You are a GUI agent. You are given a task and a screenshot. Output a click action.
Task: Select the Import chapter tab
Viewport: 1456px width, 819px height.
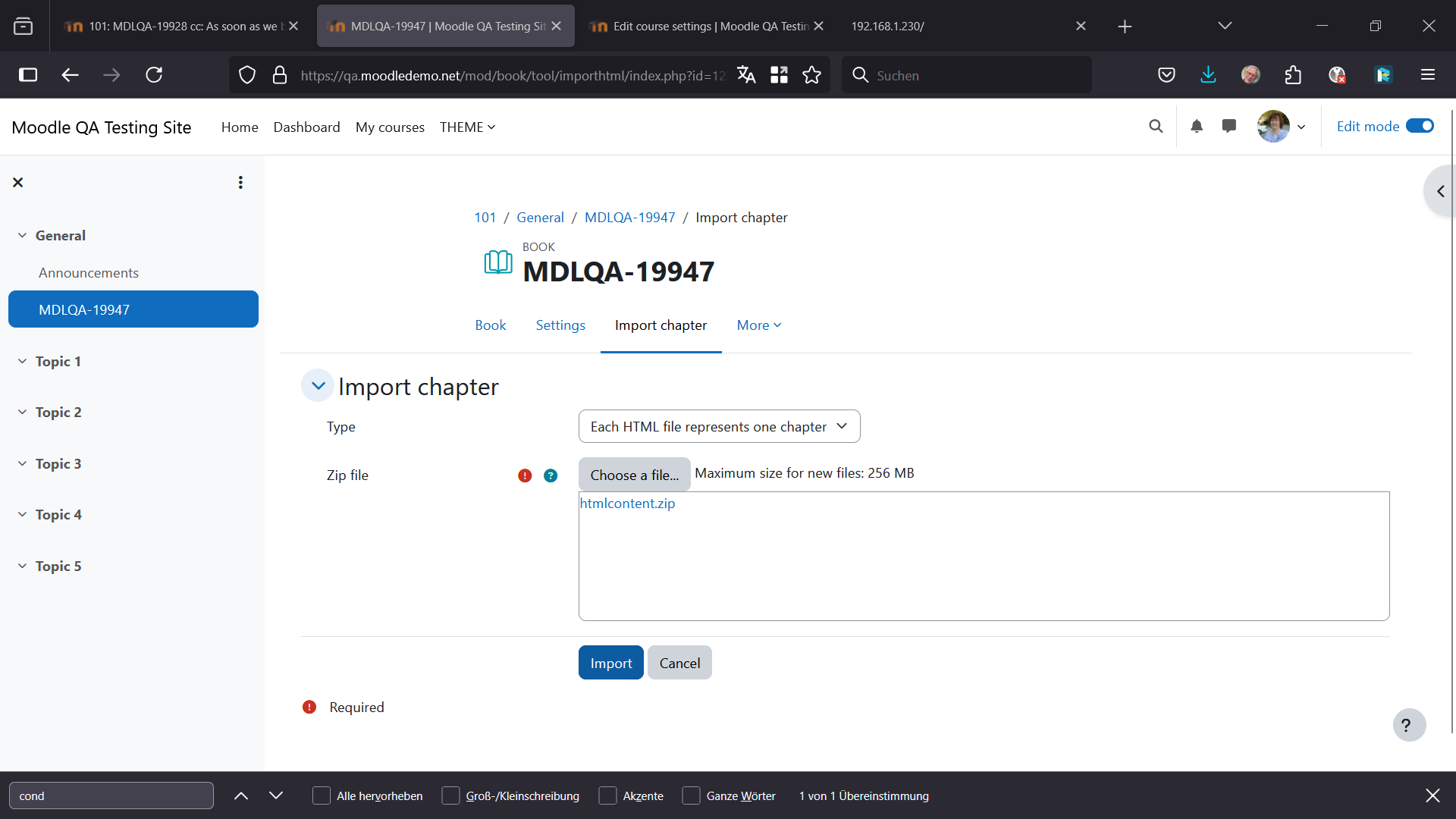[x=661, y=325]
